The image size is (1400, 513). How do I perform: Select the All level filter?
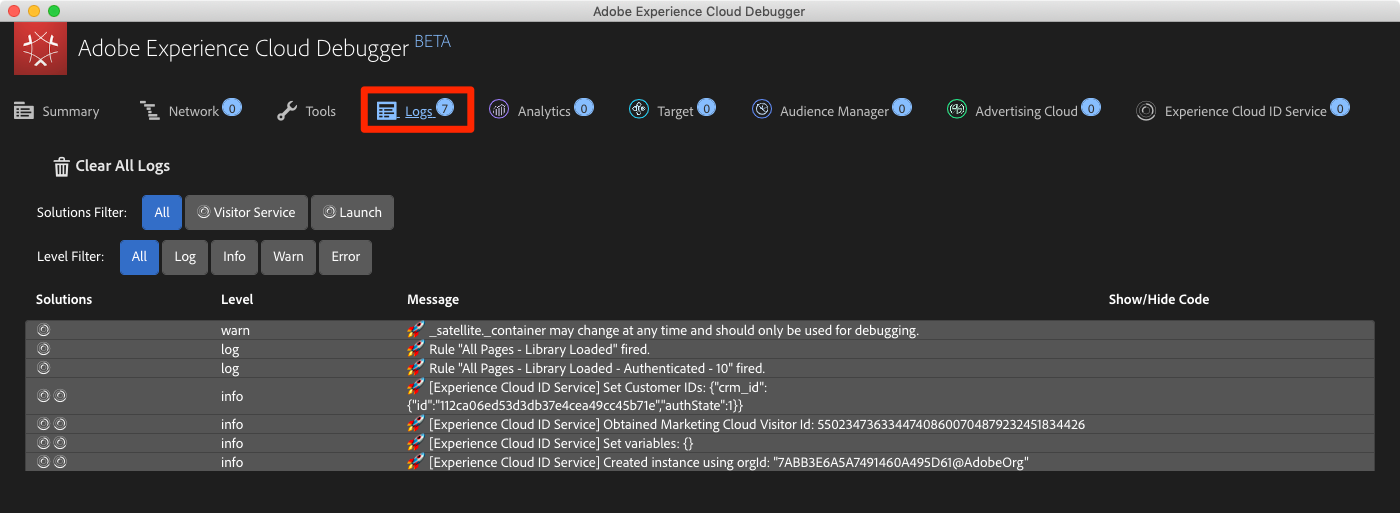pyautogui.click(x=139, y=256)
